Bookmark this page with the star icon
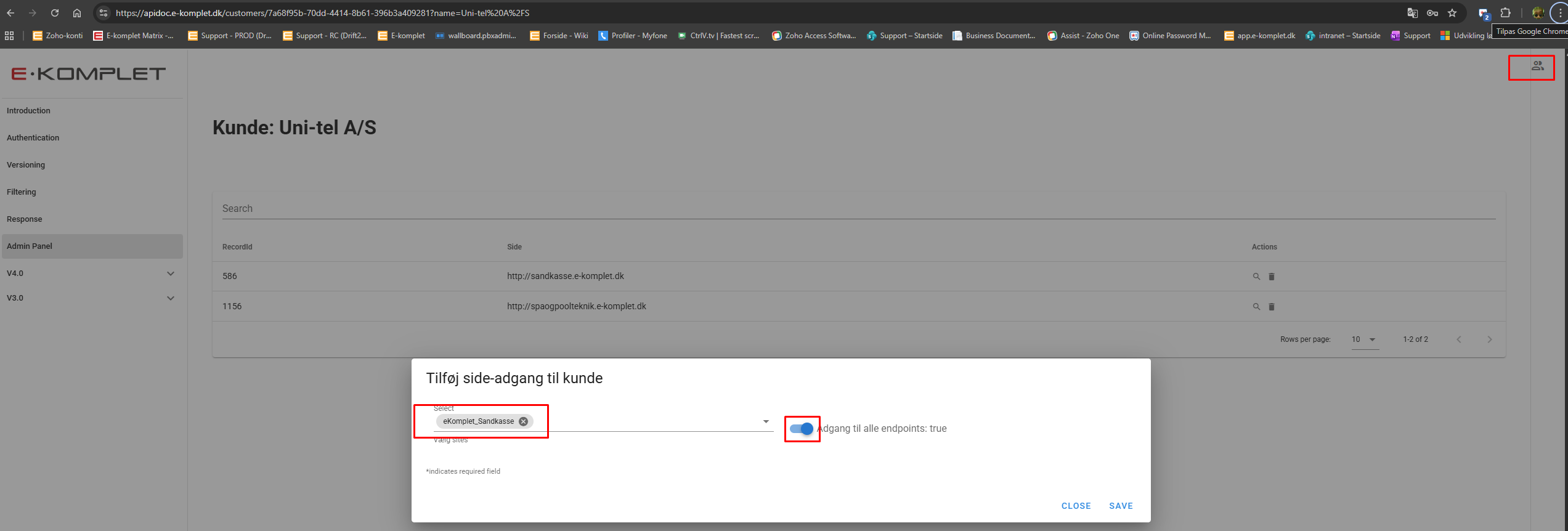The width and height of the screenshot is (1568, 531). click(x=1452, y=13)
